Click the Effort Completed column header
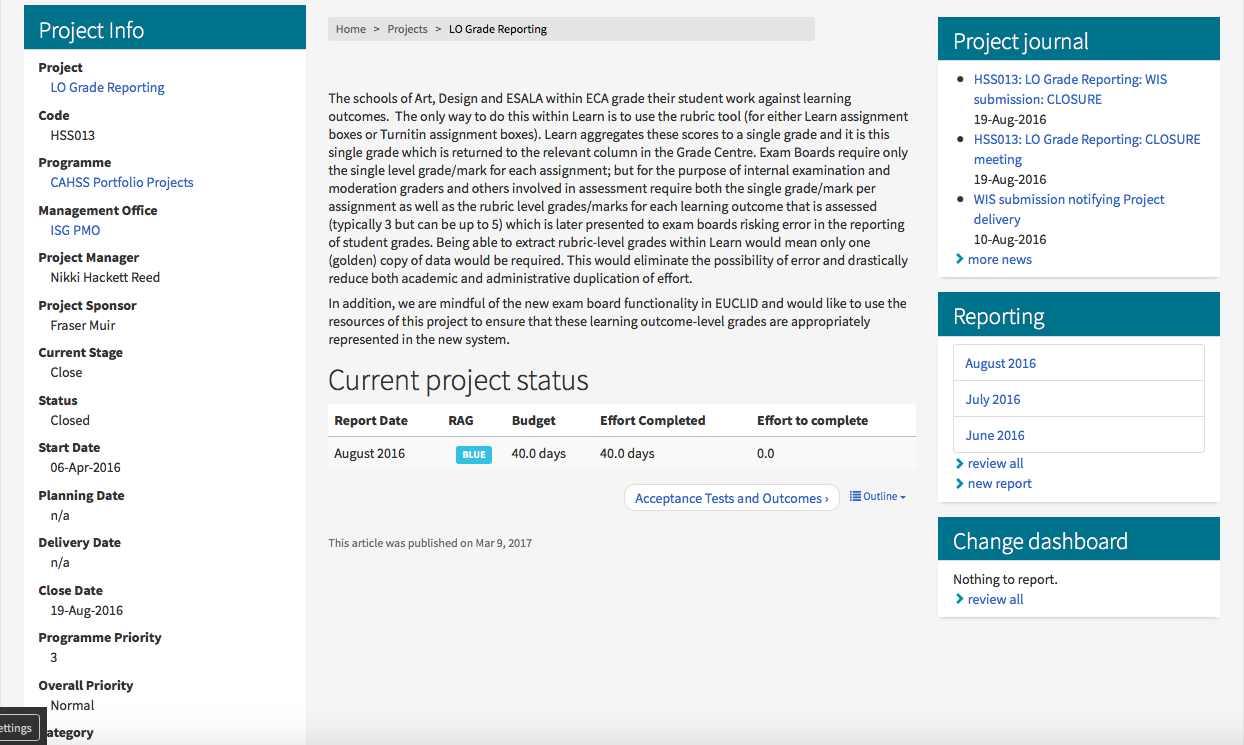Viewport: 1244px width, 745px height. pyautogui.click(x=653, y=420)
